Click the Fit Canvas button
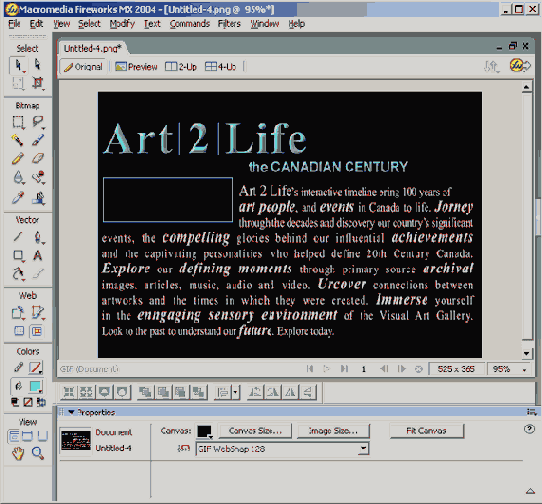The width and height of the screenshot is (542, 504). (x=427, y=431)
